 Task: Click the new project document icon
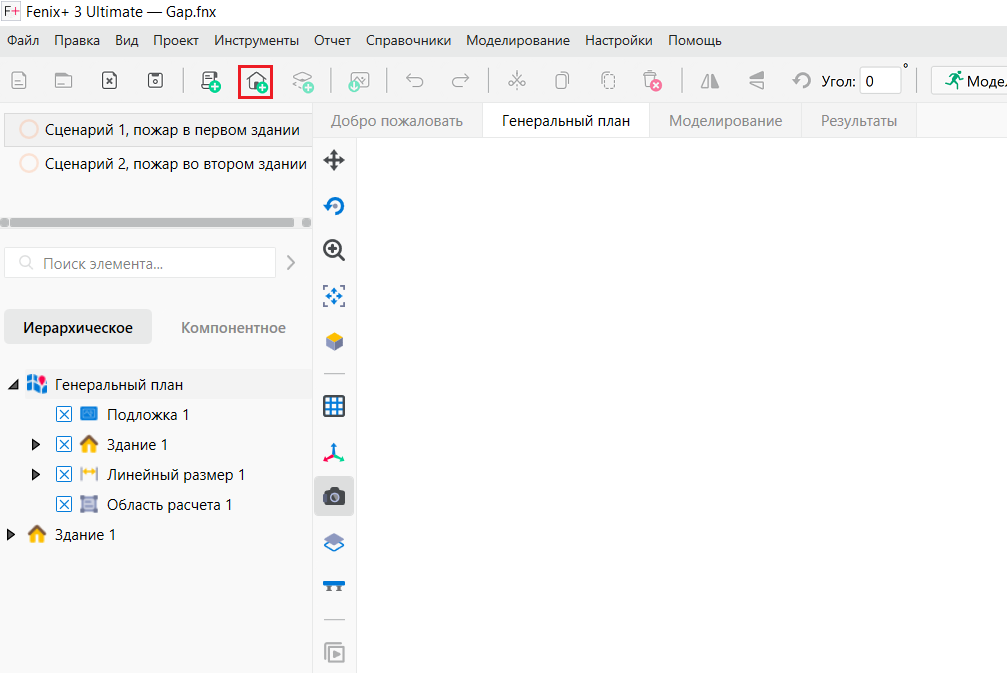(x=19, y=81)
